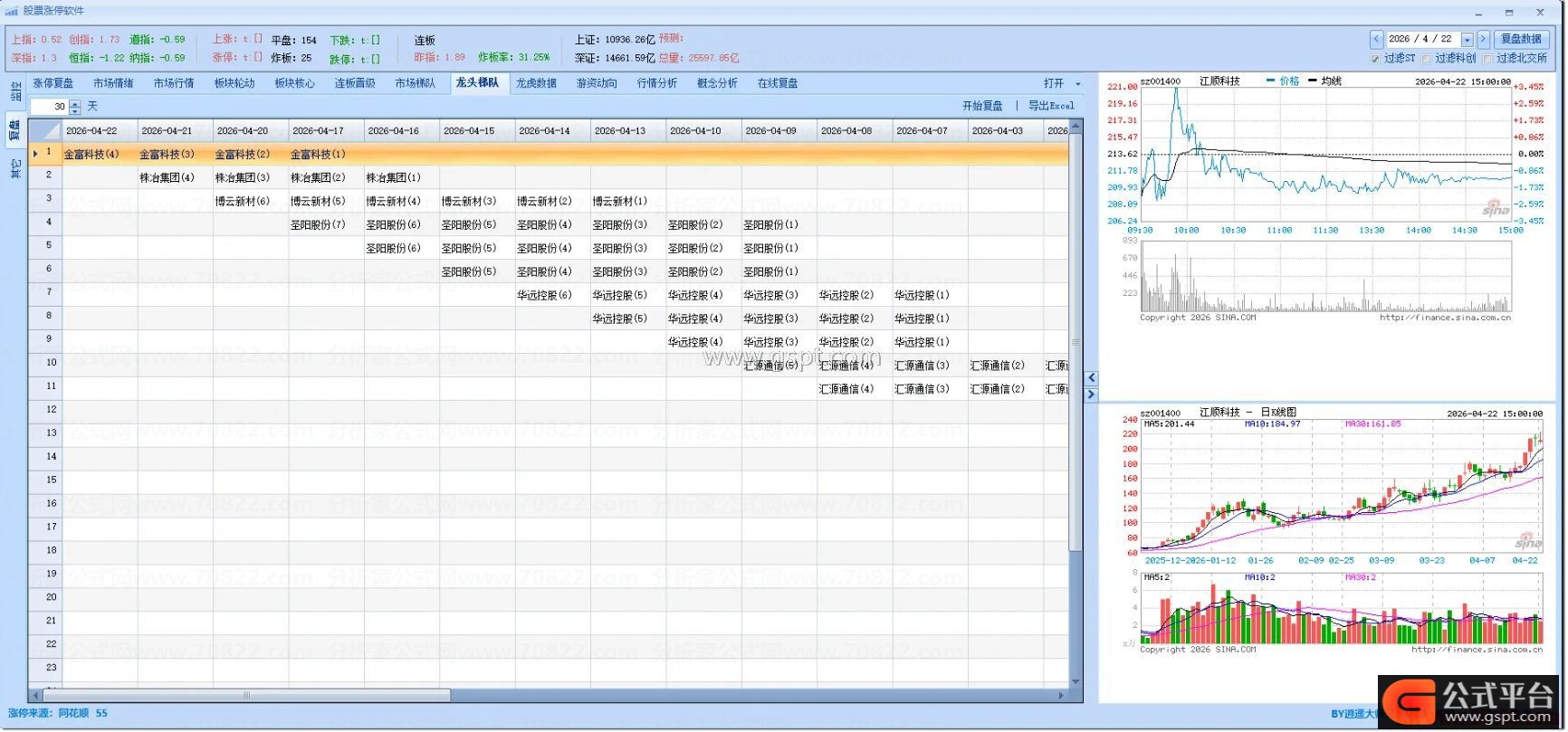Click the expand-right panel splitter arrow
Image resolution: width=1568 pixels, height=732 pixels.
[1091, 395]
